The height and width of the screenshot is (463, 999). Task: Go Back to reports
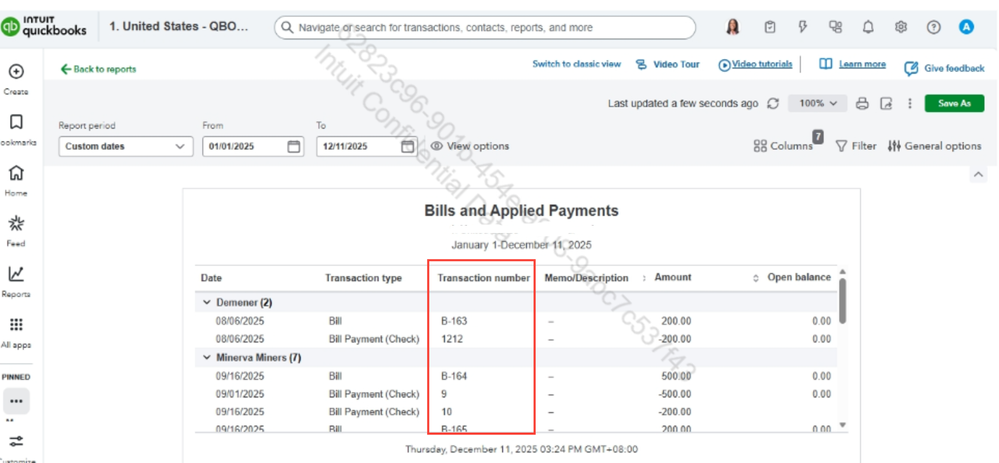click(x=98, y=69)
